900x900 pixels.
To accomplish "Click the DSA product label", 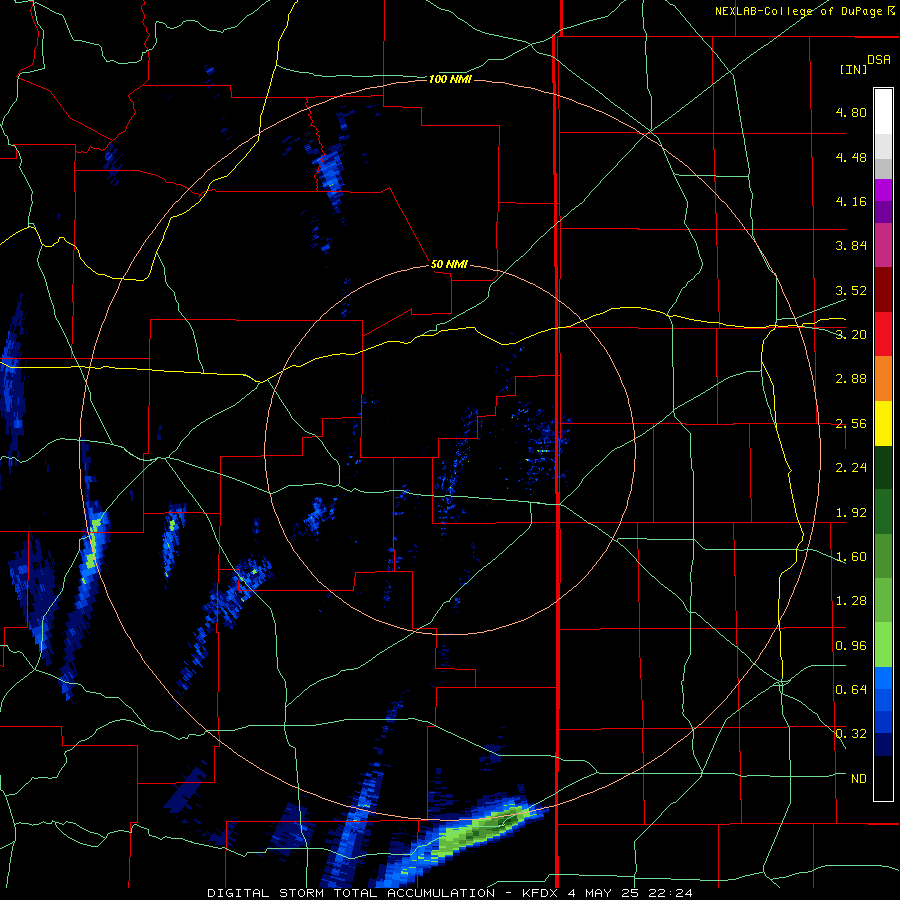I will click(x=879, y=60).
